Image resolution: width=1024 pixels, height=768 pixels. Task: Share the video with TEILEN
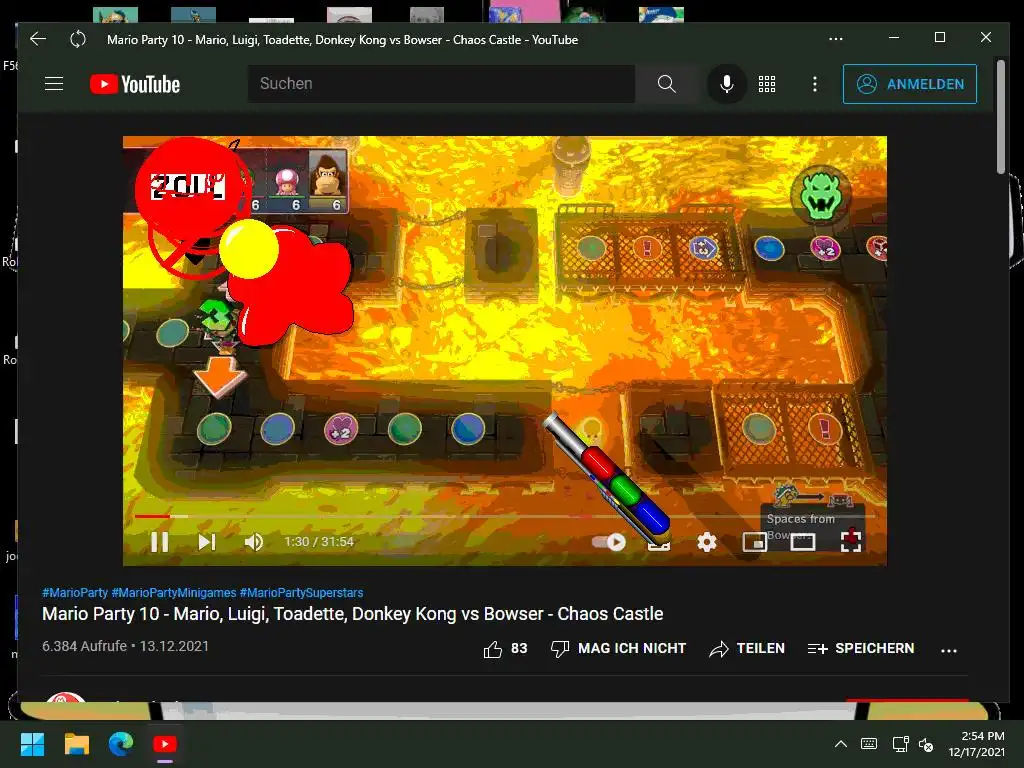tap(747, 648)
